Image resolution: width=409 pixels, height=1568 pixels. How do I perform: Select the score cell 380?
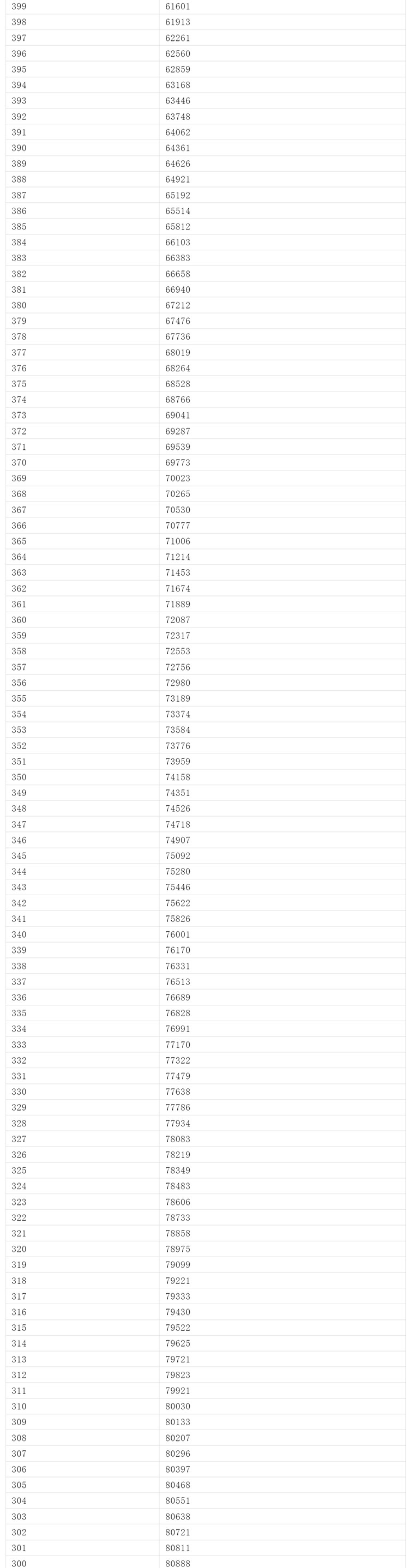(x=19, y=305)
